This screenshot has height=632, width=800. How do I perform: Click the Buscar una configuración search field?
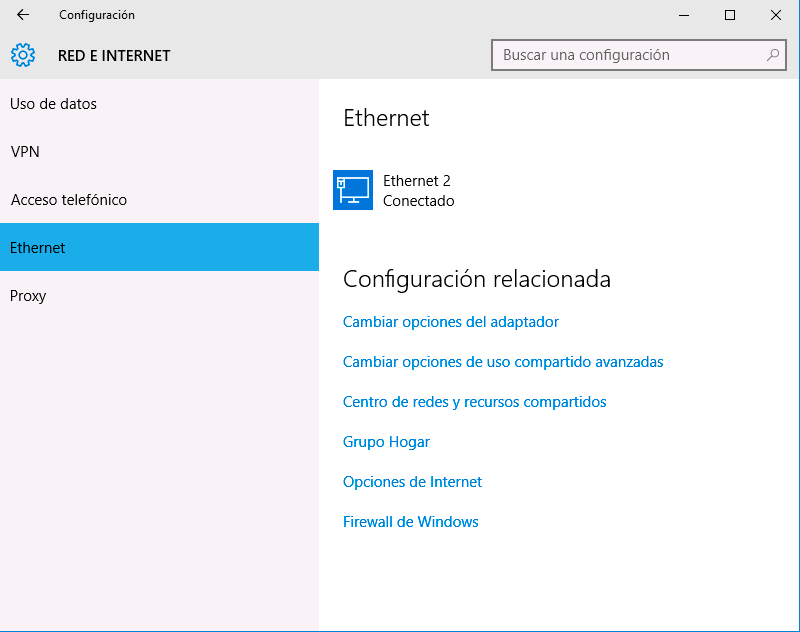pos(620,55)
